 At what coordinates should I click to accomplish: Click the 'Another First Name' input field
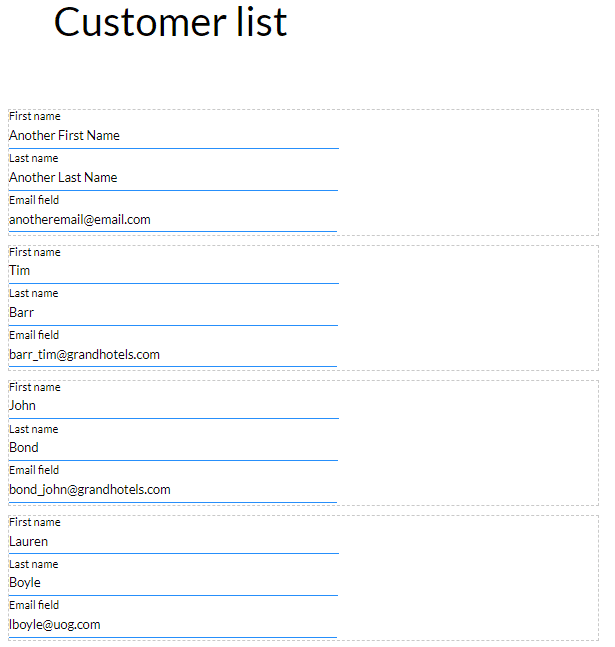[x=173, y=136]
